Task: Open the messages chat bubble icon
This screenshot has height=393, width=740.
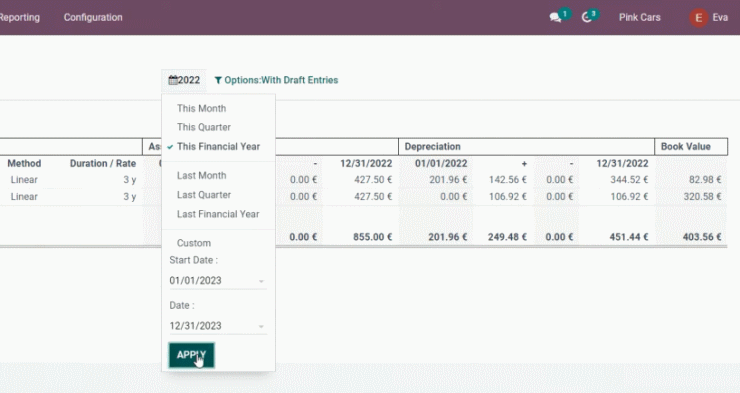Action: click(x=555, y=18)
